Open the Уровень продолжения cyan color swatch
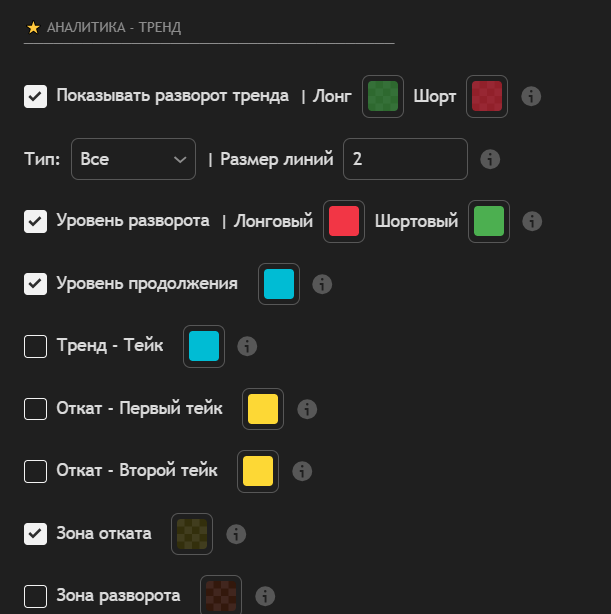611x614 pixels. (x=279, y=284)
